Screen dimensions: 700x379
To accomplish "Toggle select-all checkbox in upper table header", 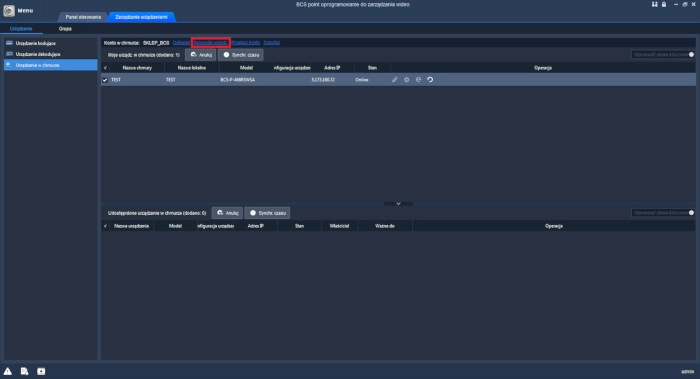I will 105,68.
